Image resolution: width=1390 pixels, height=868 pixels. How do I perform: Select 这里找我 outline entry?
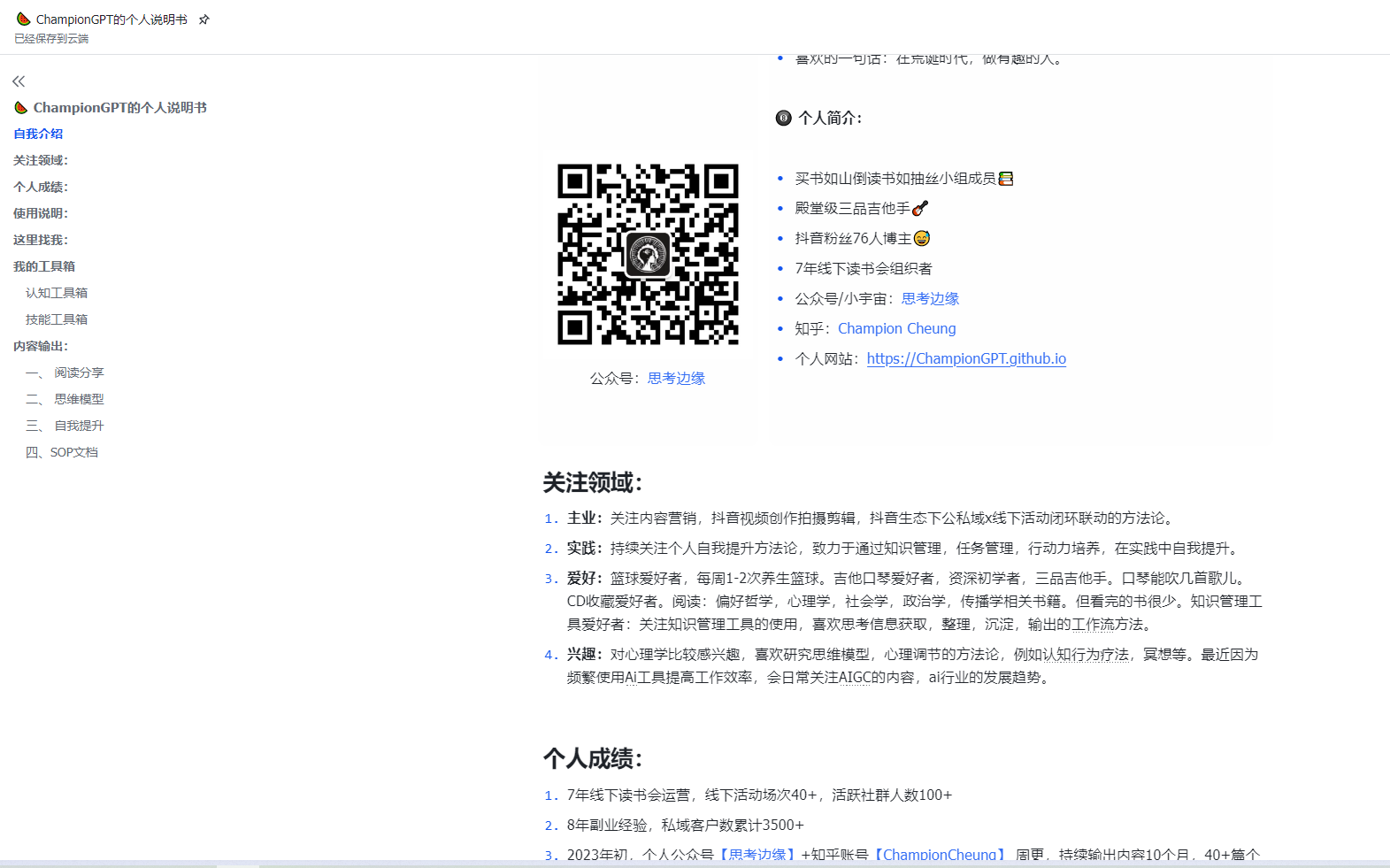pos(41,240)
